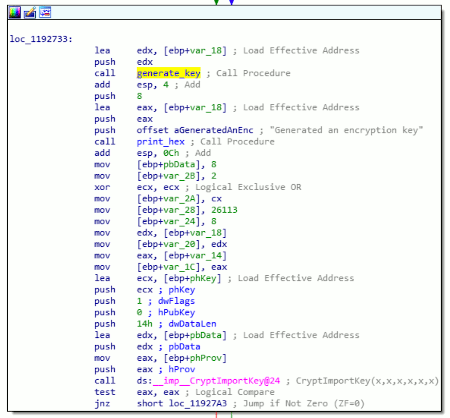
Task: Click the hProv comment
Action: click(x=181, y=369)
